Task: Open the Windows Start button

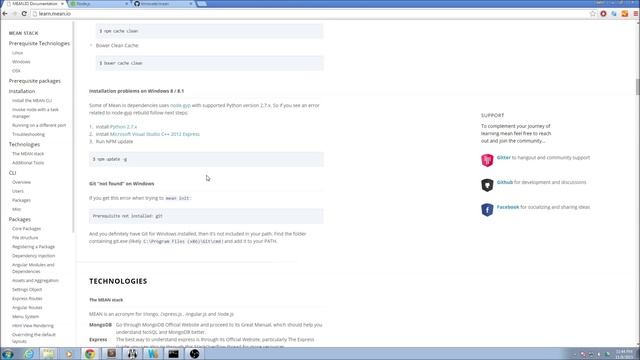Action: click(x=8, y=354)
